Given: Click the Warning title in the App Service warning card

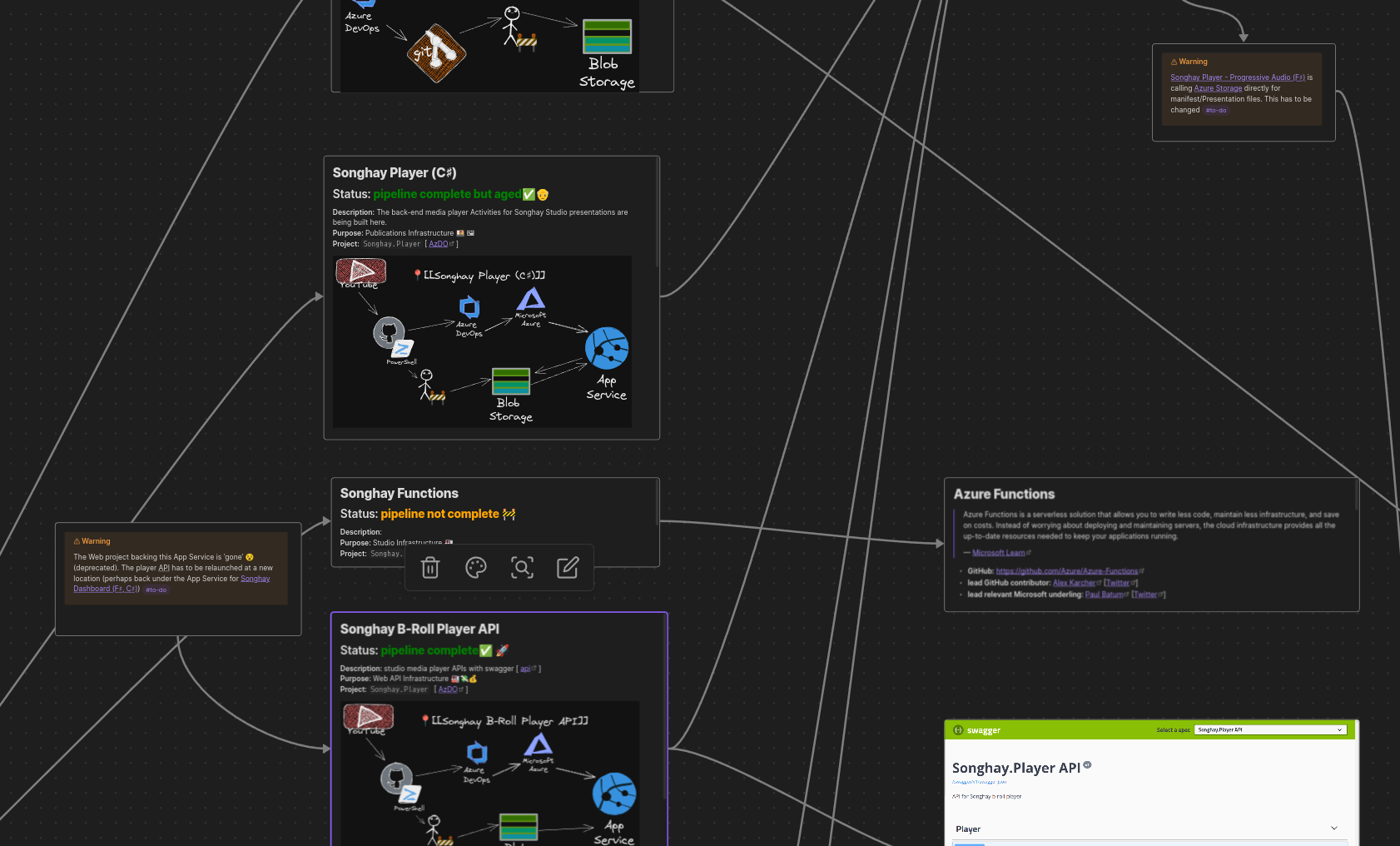Looking at the screenshot, I should tap(96, 541).
